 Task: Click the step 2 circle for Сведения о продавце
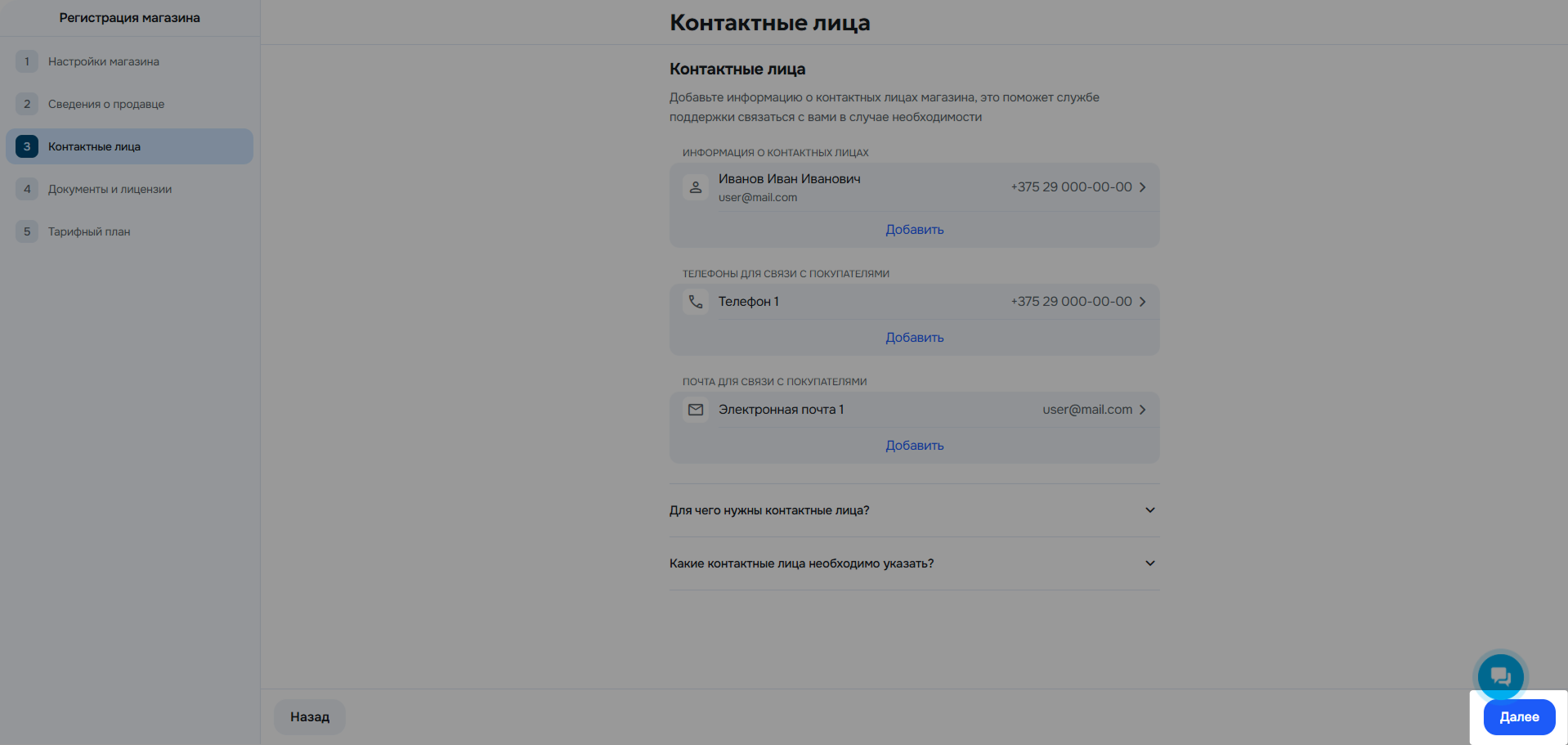click(27, 104)
